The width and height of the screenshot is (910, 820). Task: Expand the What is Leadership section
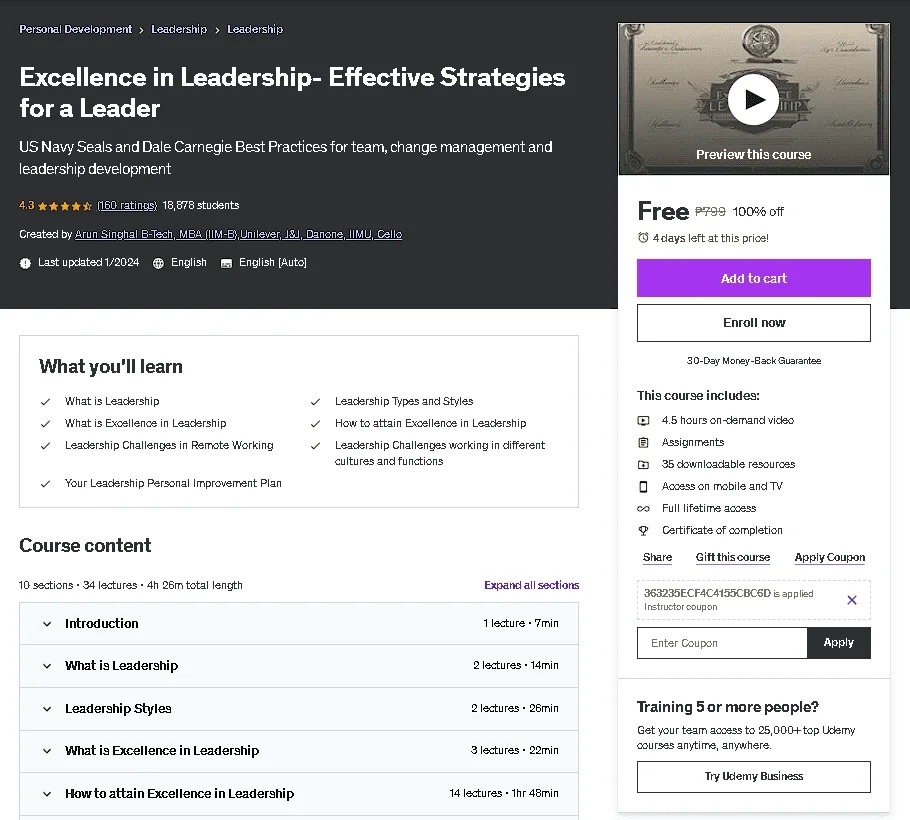coord(299,666)
